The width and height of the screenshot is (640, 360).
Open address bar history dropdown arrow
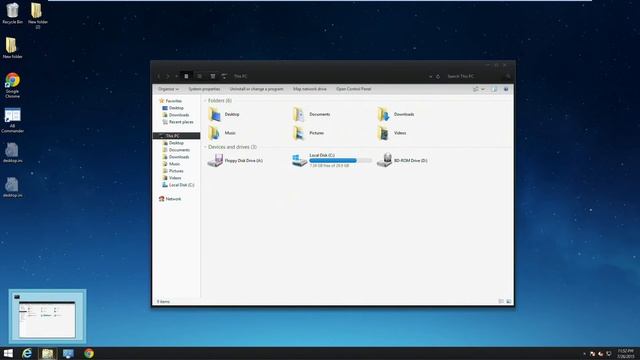tap(430, 76)
